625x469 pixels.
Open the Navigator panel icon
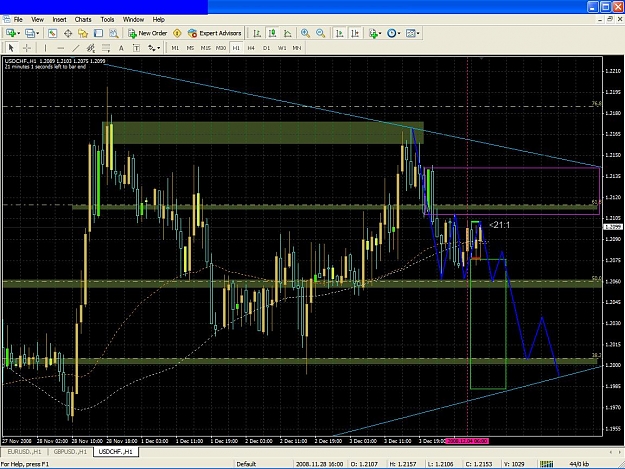pos(83,33)
